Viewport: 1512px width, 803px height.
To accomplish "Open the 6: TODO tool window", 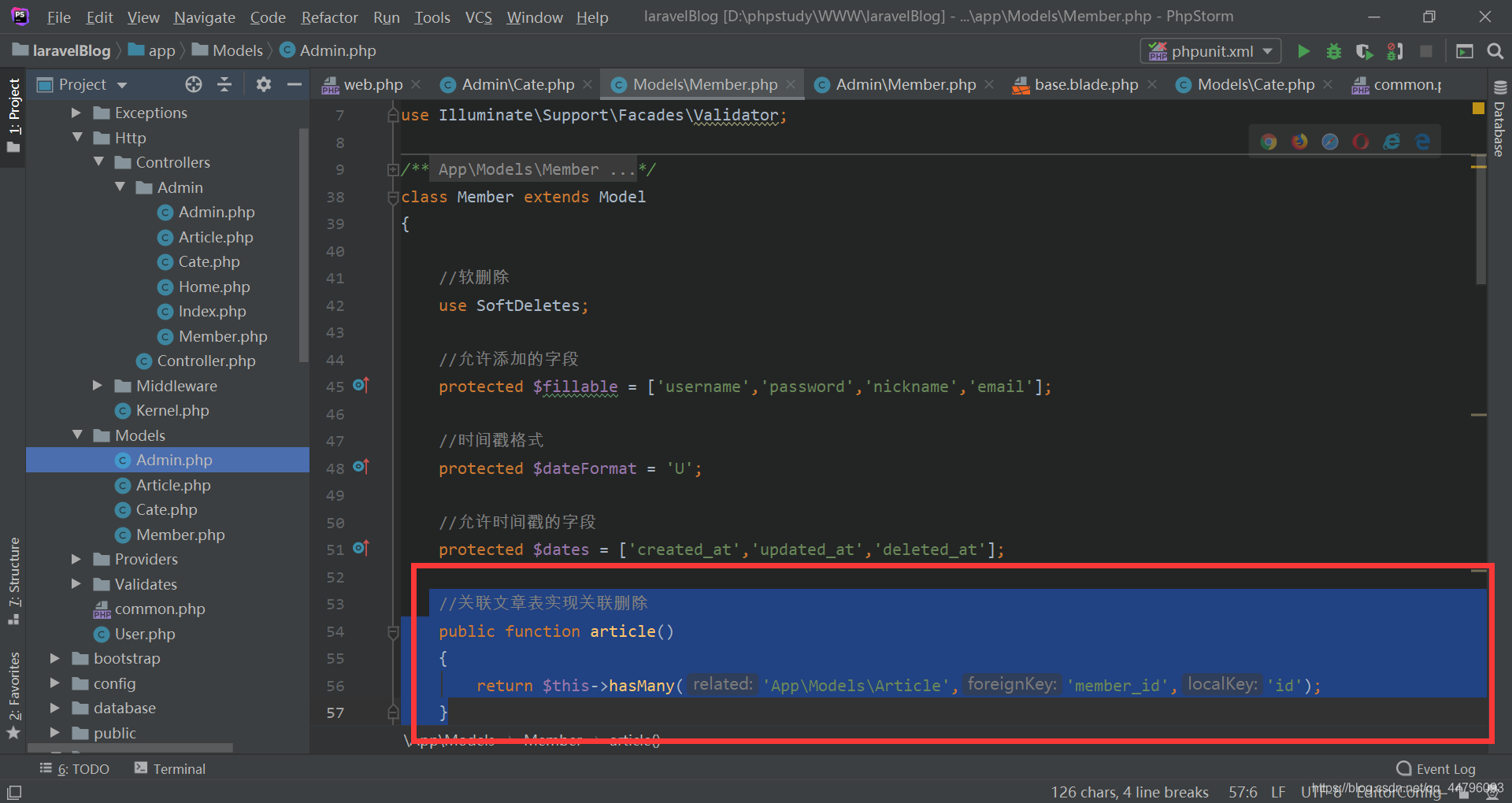I will click(75, 769).
